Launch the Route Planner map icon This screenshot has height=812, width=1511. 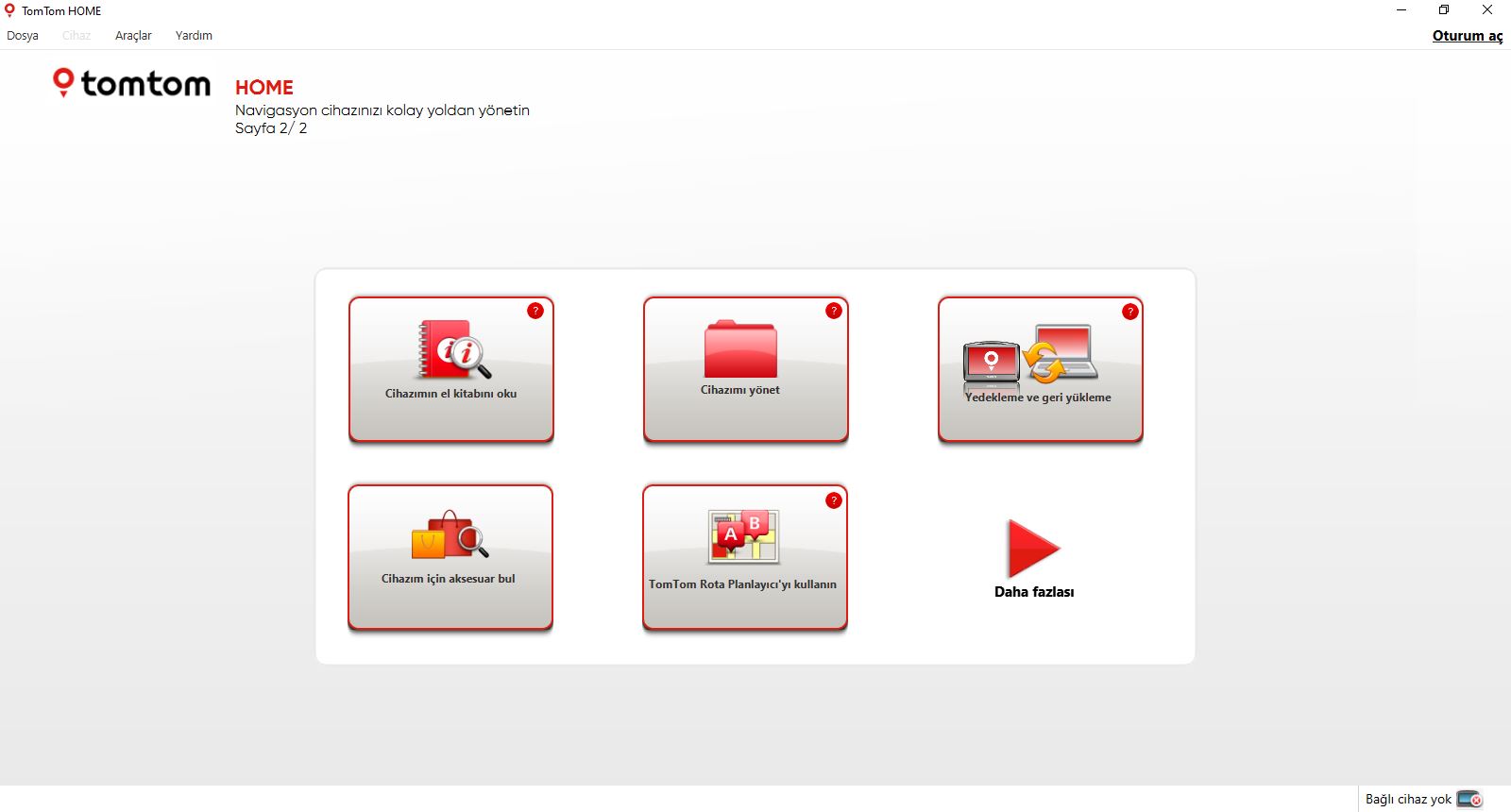pos(744,536)
